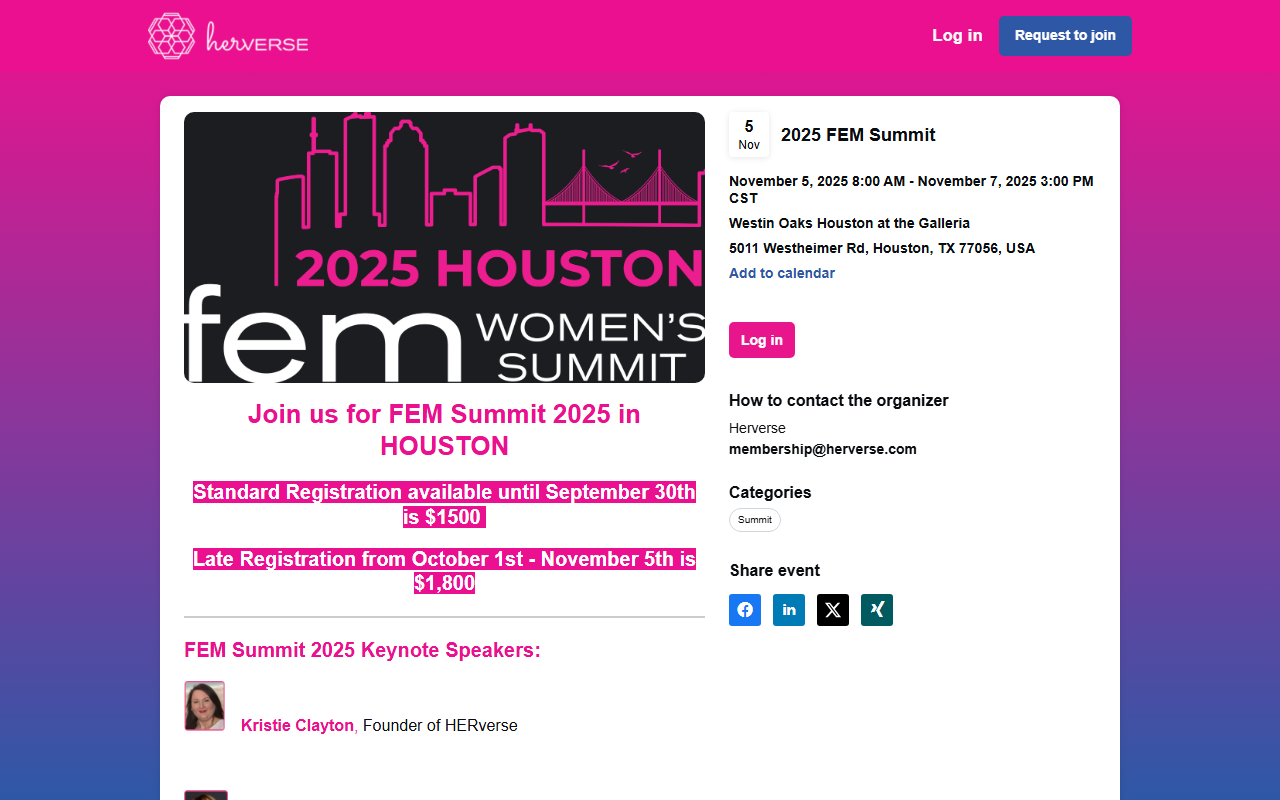Select the Summit category tag
The height and width of the screenshot is (800, 1280).
755,520
